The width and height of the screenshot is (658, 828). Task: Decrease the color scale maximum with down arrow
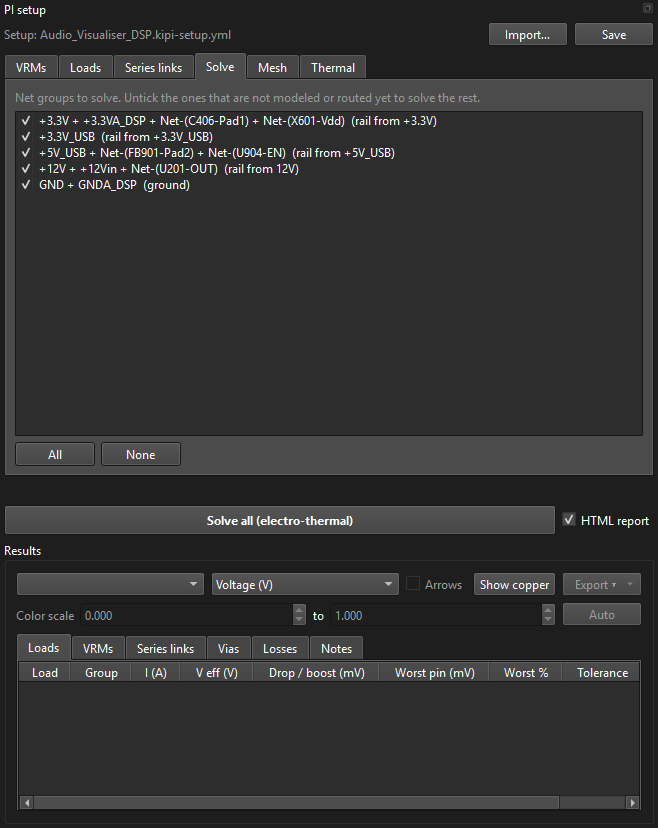click(x=548, y=620)
